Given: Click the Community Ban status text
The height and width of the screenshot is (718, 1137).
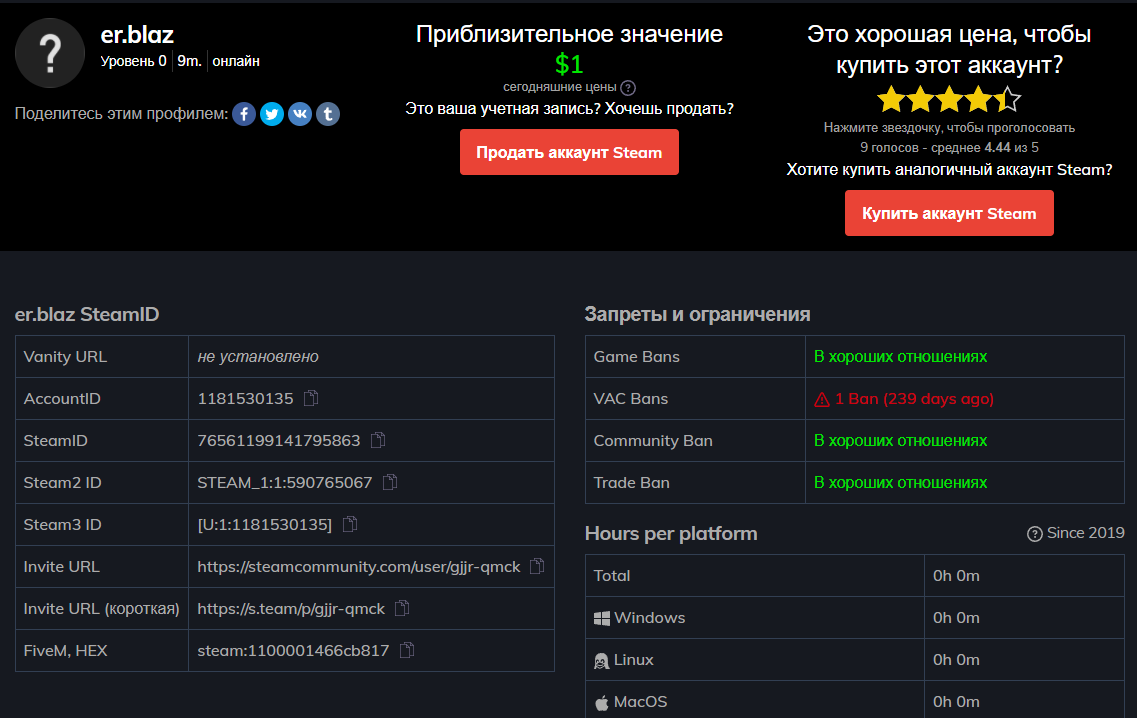Looking at the screenshot, I should coord(901,441).
